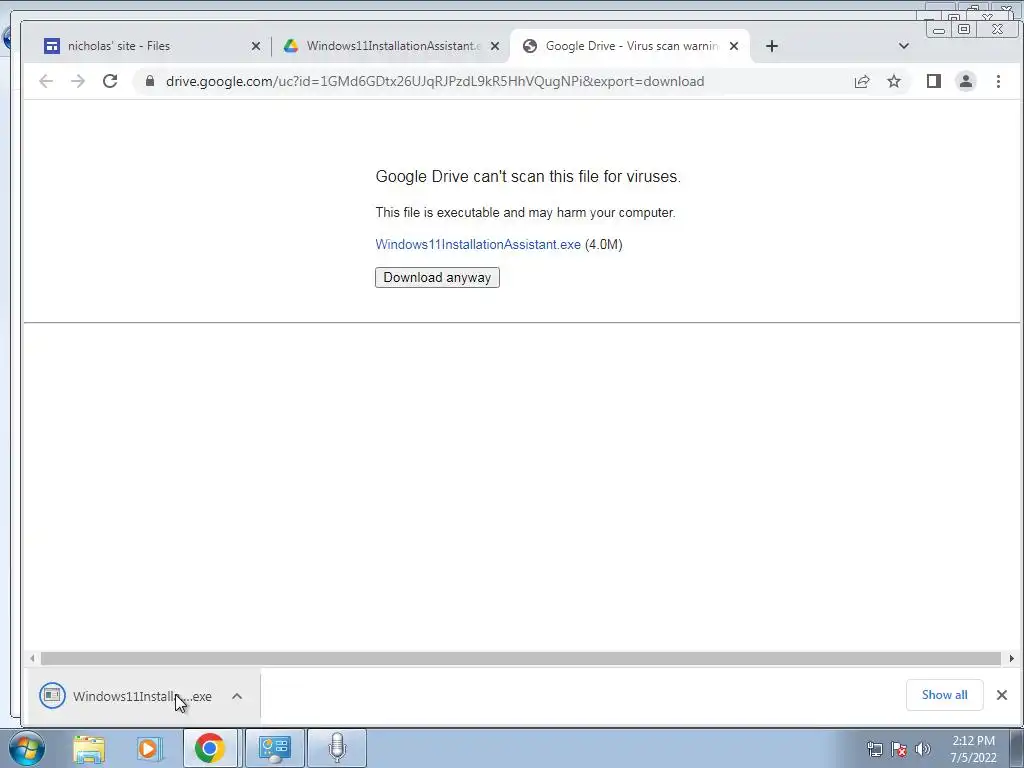Open the Chrome three-dot menu
1024x768 pixels.
[x=998, y=81]
